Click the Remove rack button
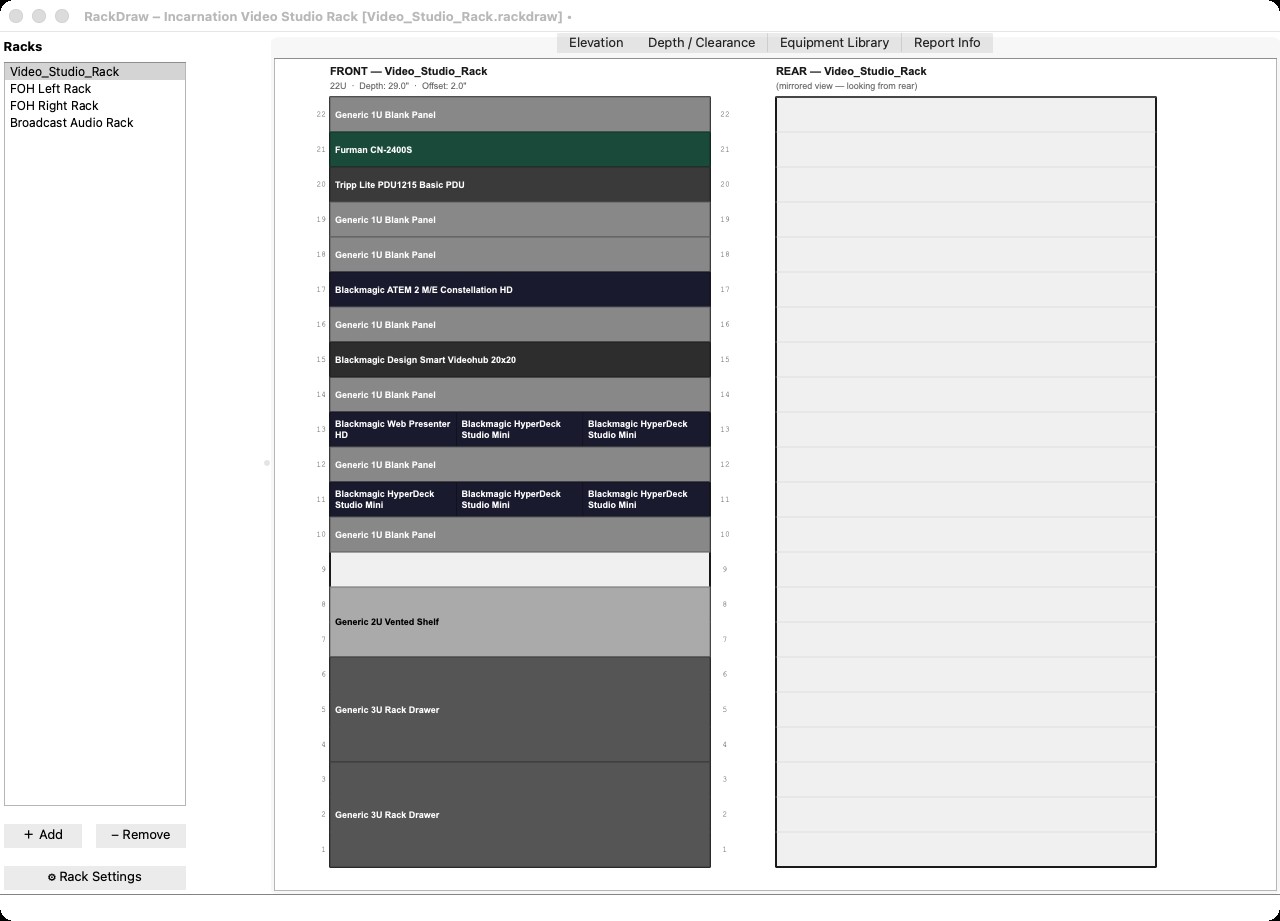The width and height of the screenshot is (1280, 921). (x=141, y=835)
